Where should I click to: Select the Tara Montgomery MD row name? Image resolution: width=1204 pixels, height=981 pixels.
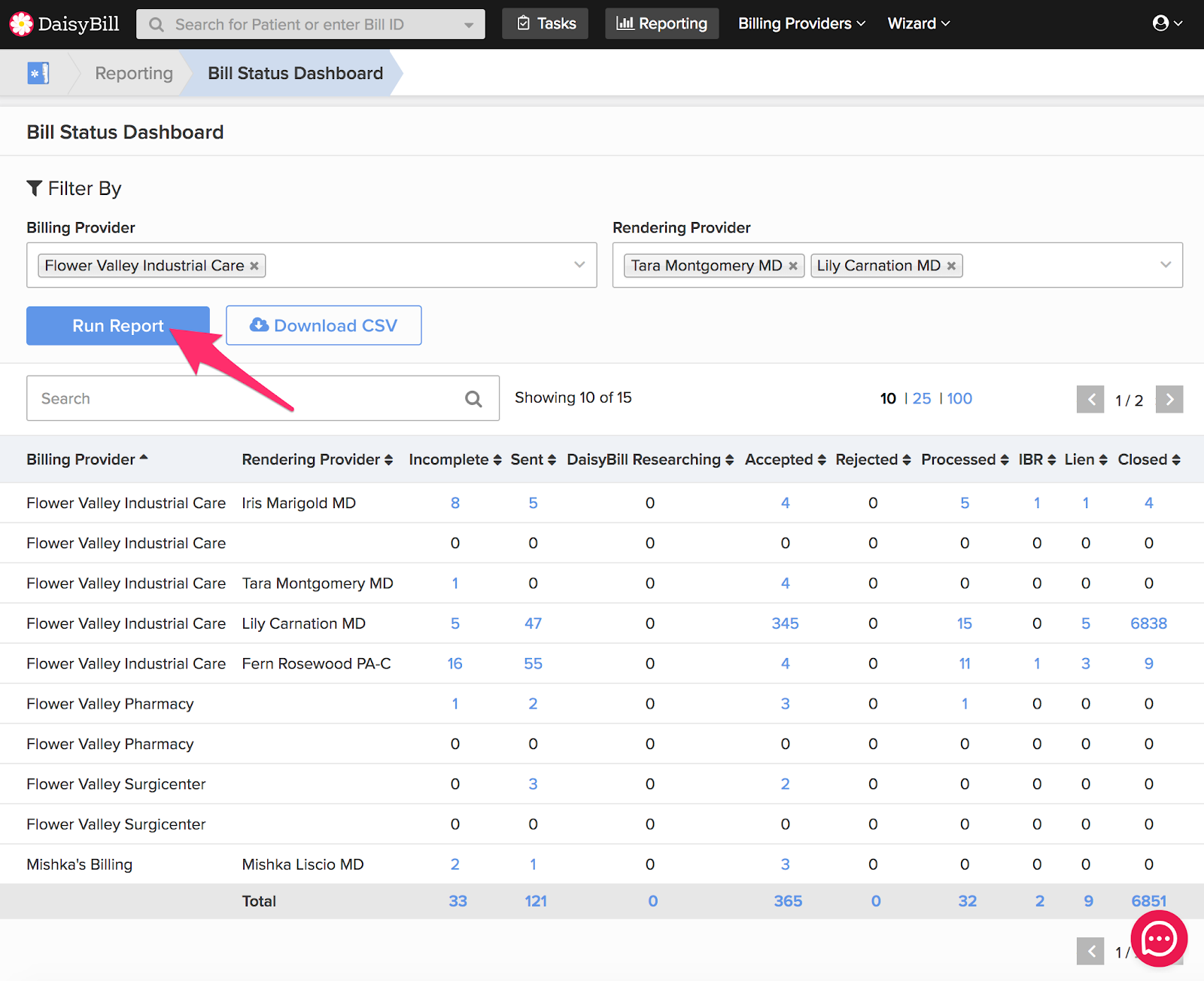pos(318,583)
